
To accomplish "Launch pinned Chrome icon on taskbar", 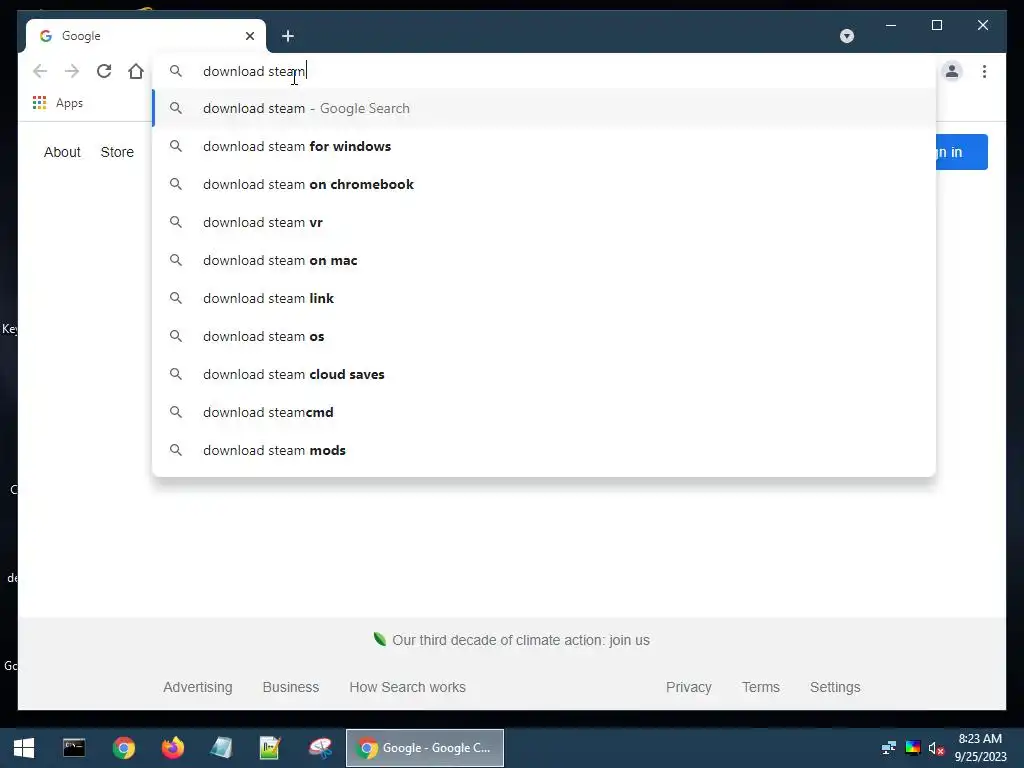I will pos(123,748).
